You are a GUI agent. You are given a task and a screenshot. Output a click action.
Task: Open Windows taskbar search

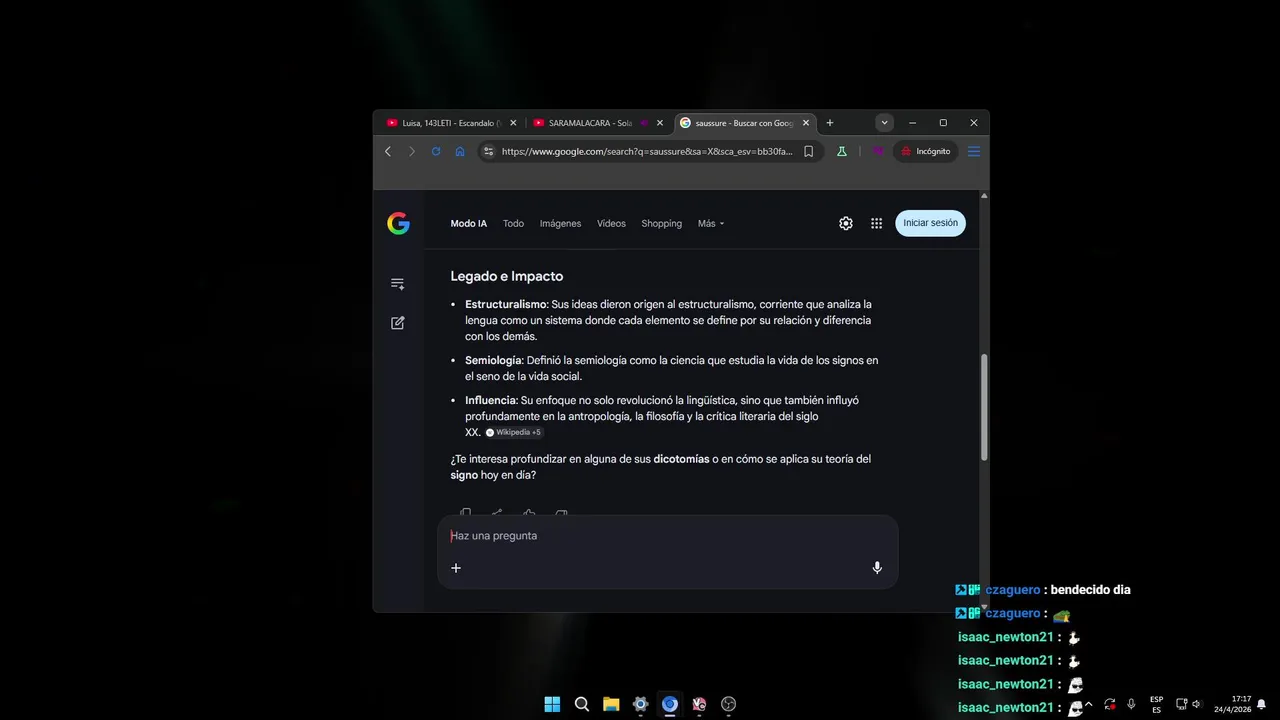[582, 704]
